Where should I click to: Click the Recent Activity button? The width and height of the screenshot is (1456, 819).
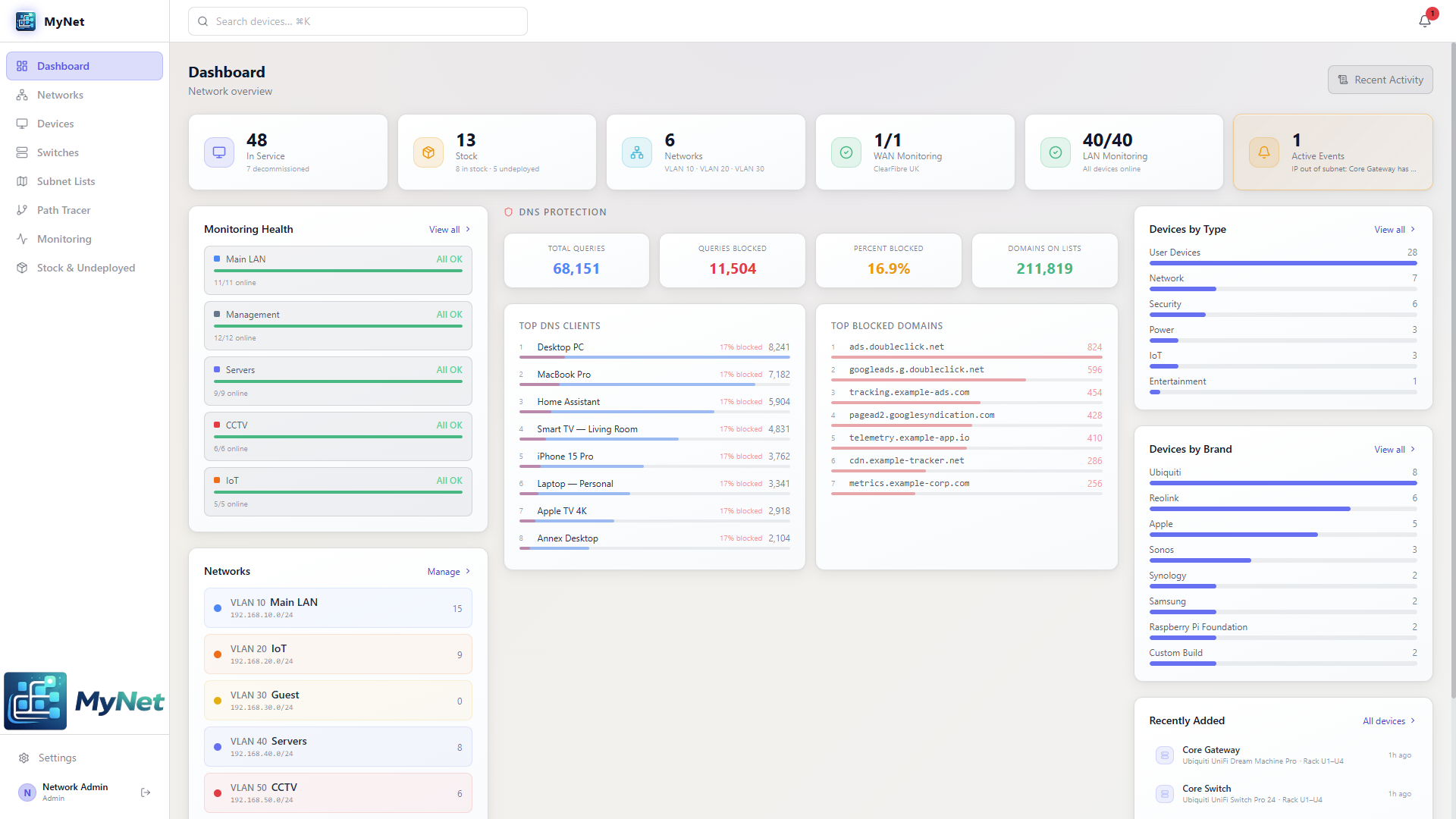point(1379,80)
